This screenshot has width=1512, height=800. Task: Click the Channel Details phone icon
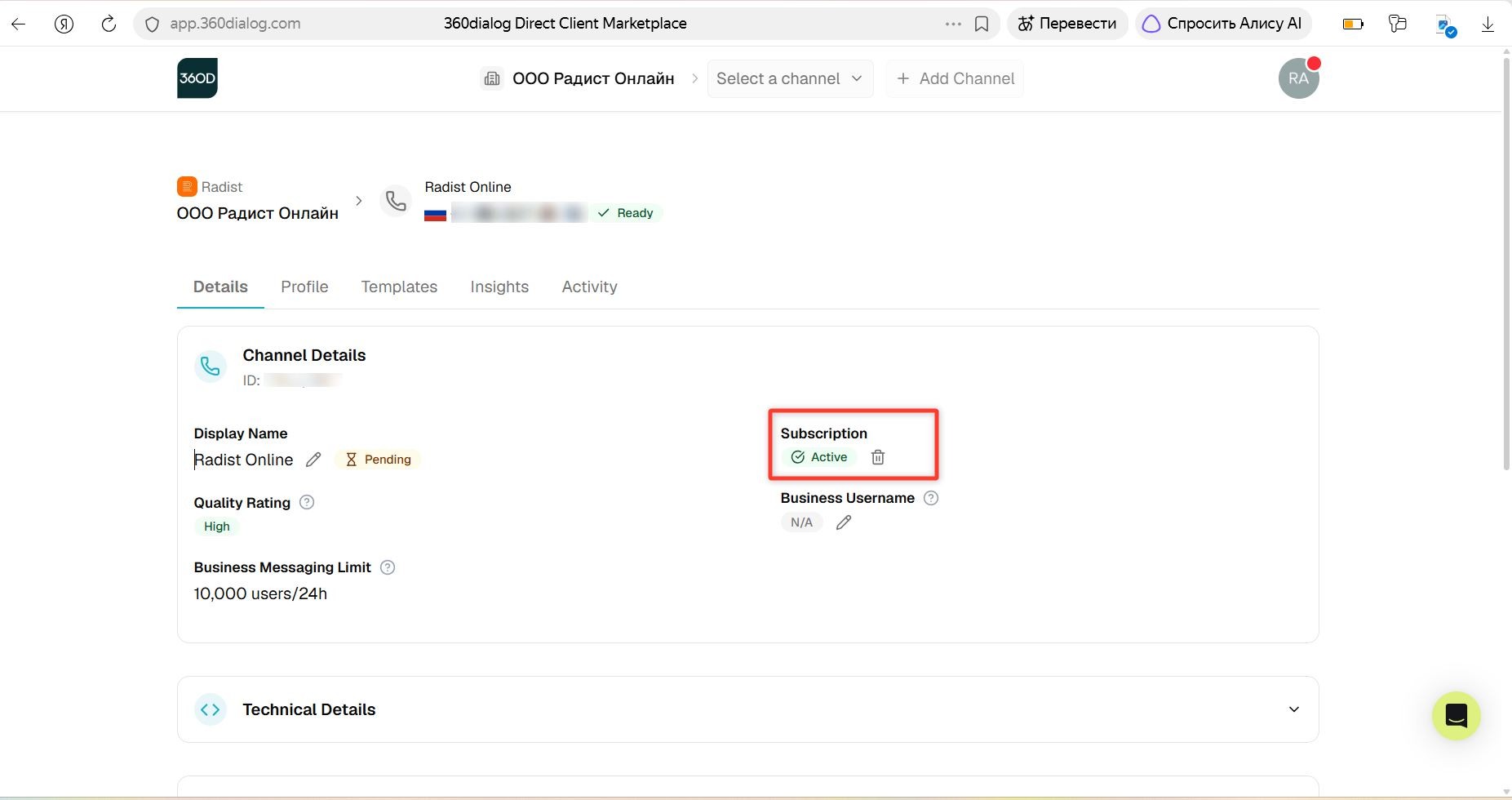[x=211, y=367]
